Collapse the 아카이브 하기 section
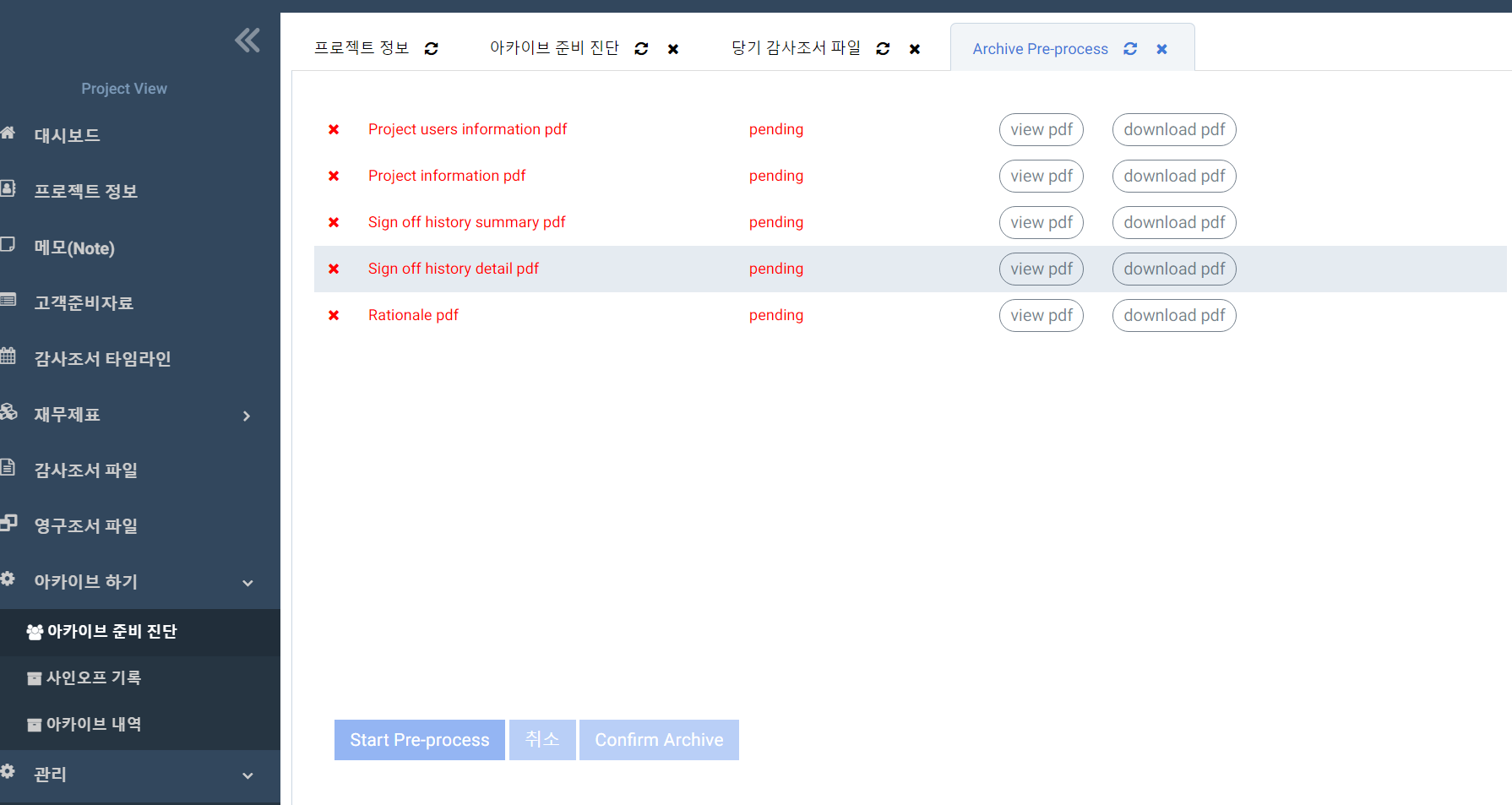The height and width of the screenshot is (805, 1512). point(247,584)
